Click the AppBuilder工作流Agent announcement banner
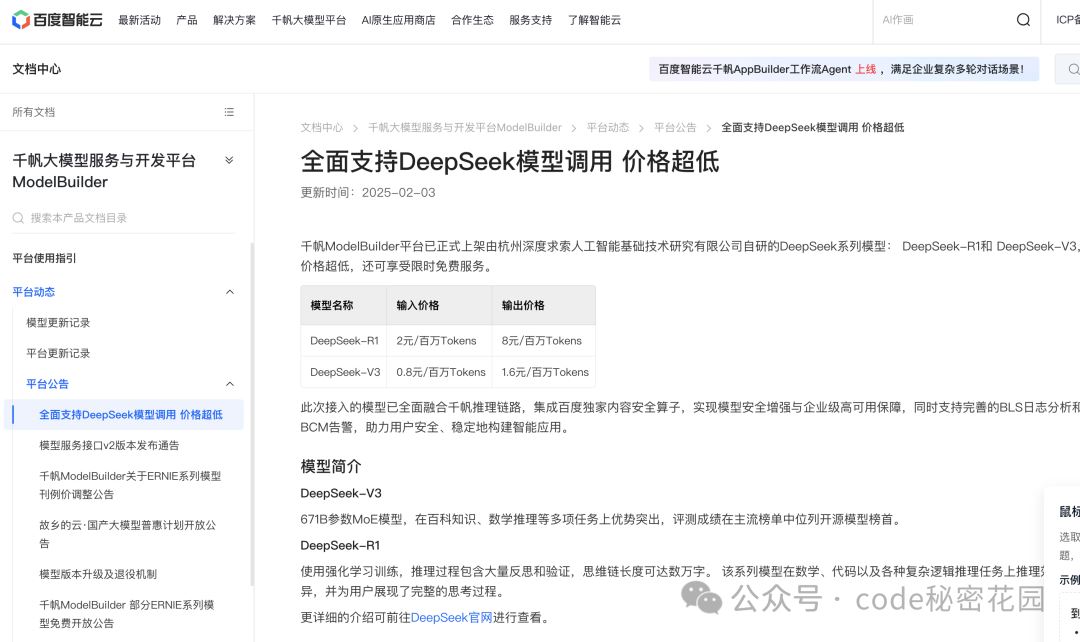 click(x=844, y=69)
